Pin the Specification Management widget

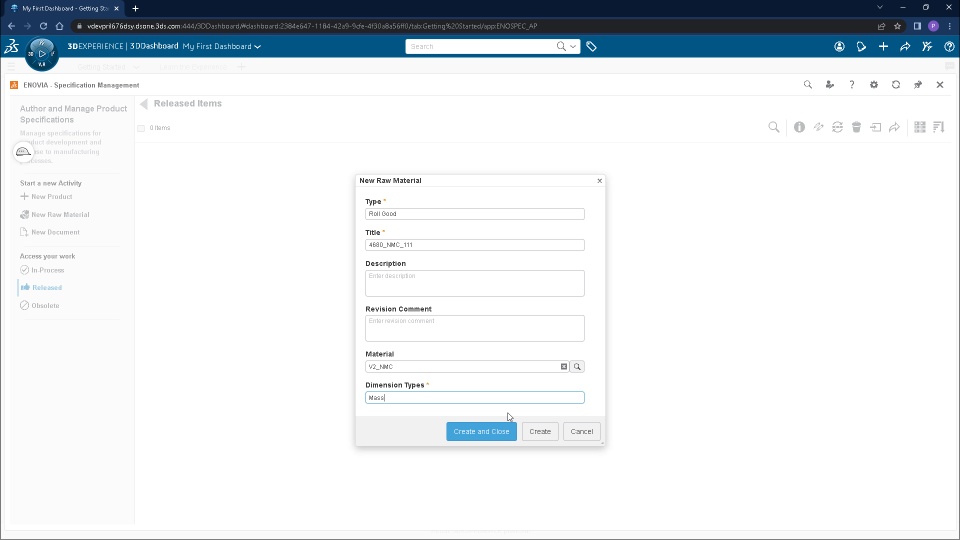tap(918, 85)
